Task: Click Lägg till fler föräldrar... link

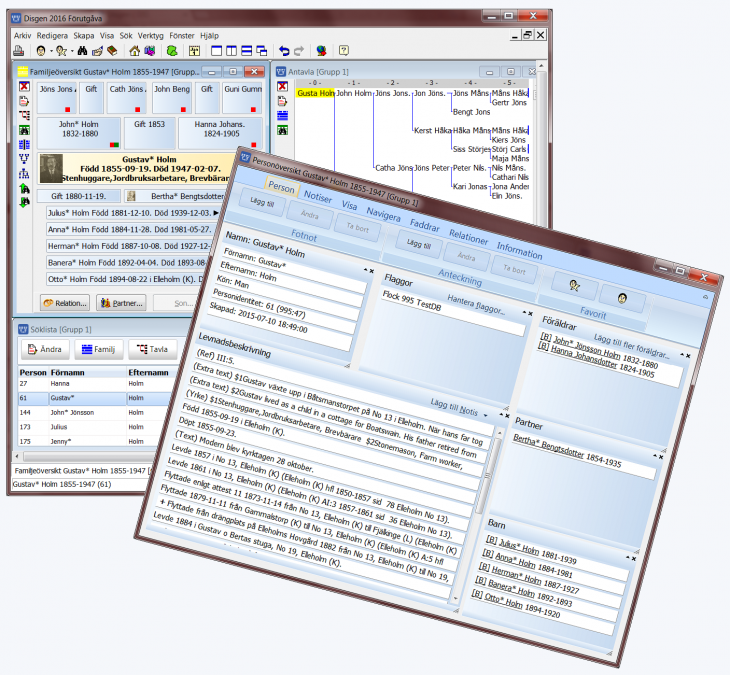Action: pyautogui.click(x=631, y=345)
